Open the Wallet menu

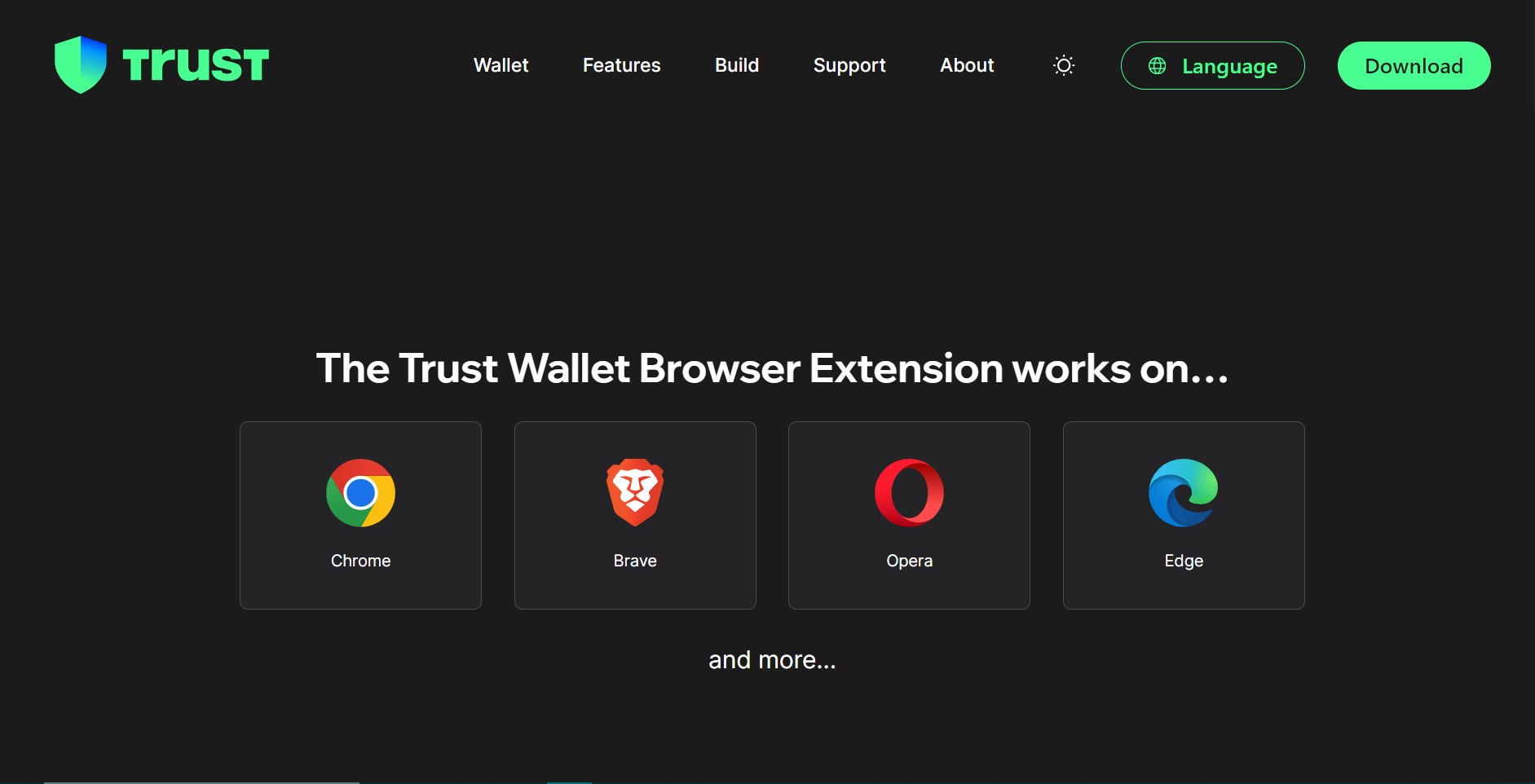coord(501,65)
